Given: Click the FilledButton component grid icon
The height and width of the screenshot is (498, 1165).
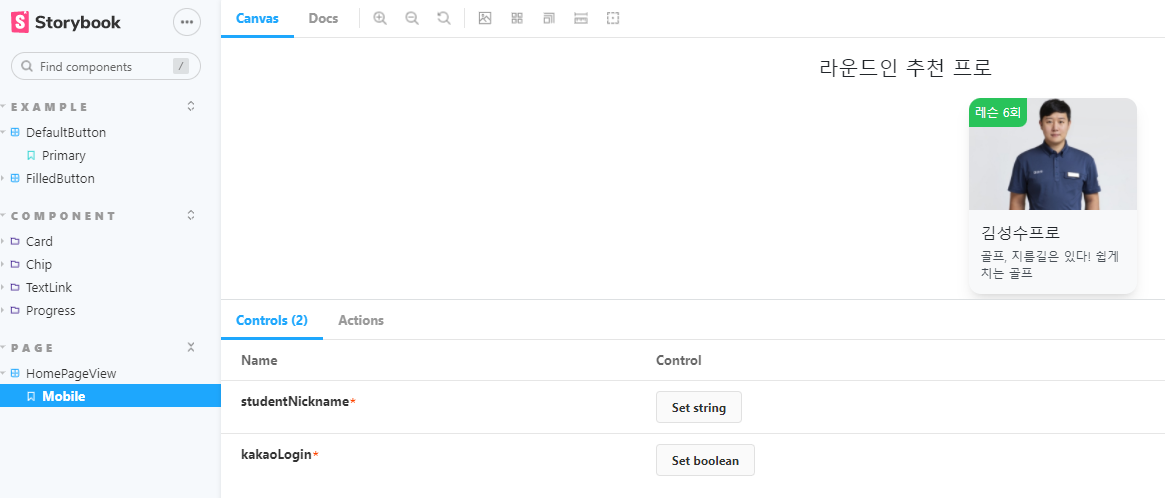Looking at the screenshot, I should (x=15, y=178).
